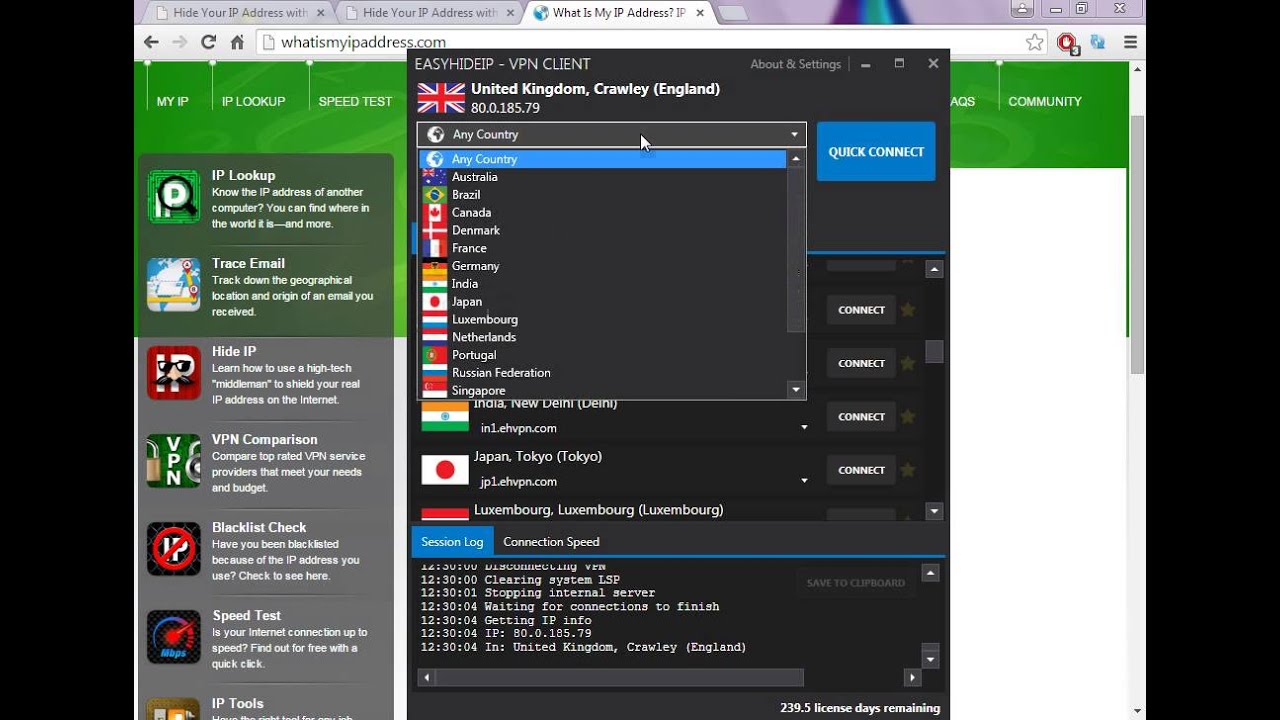Select Australia from country list
The image size is (1280, 720).
(603, 177)
